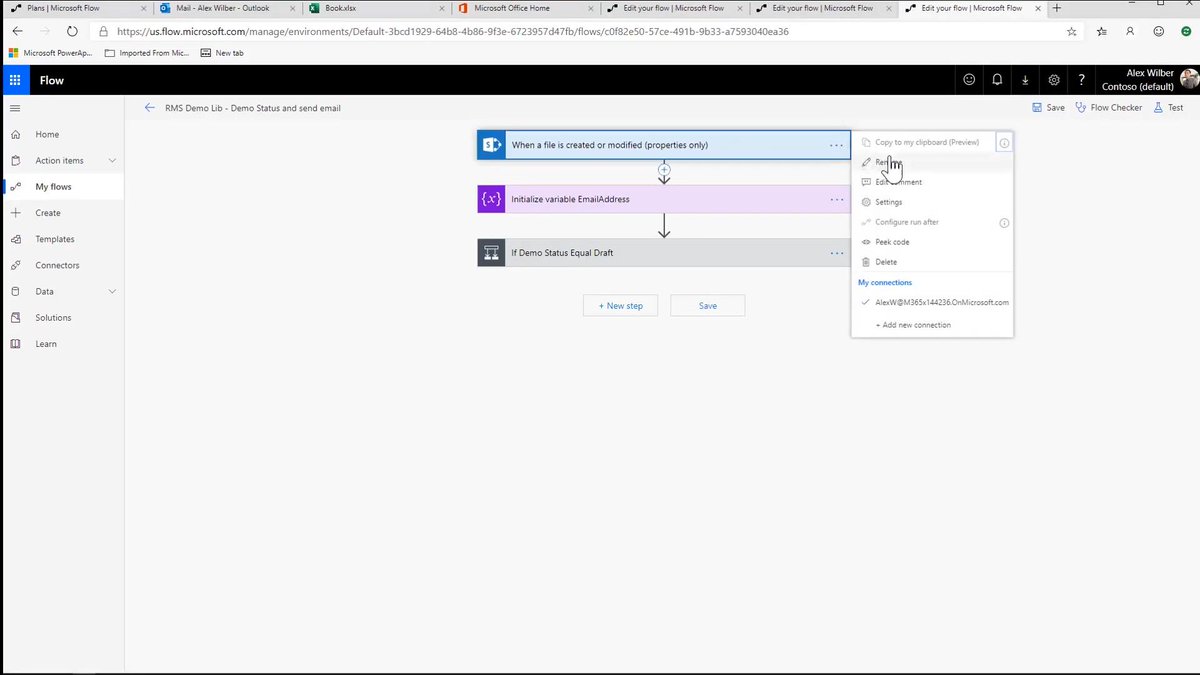Open ellipsis menu on file created trigger

(x=836, y=145)
